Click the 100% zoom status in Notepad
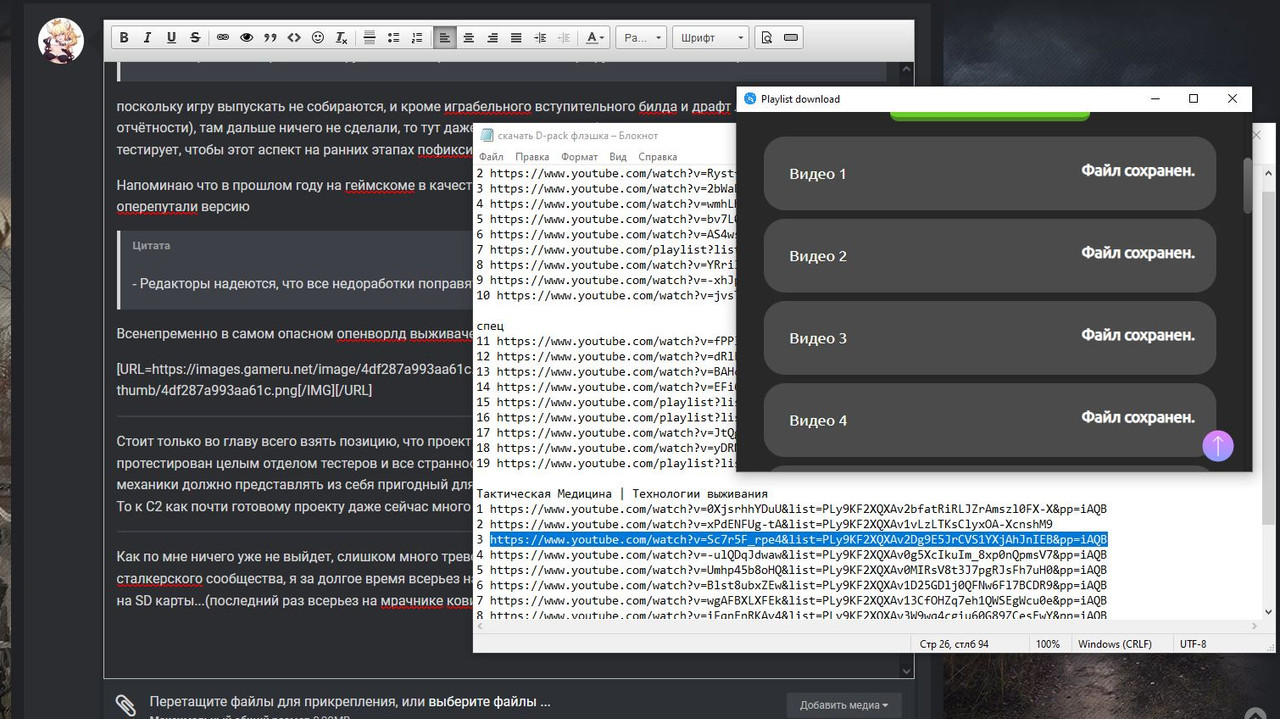 [1047, 644]
